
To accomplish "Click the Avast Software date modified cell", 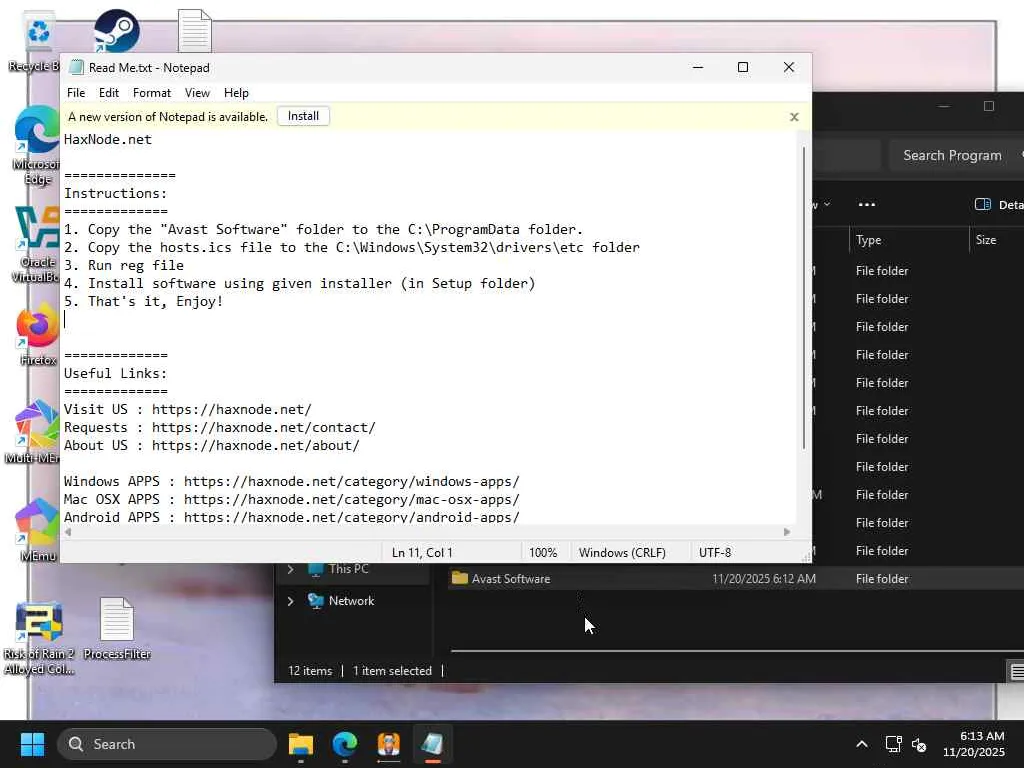I will point(764,579).
